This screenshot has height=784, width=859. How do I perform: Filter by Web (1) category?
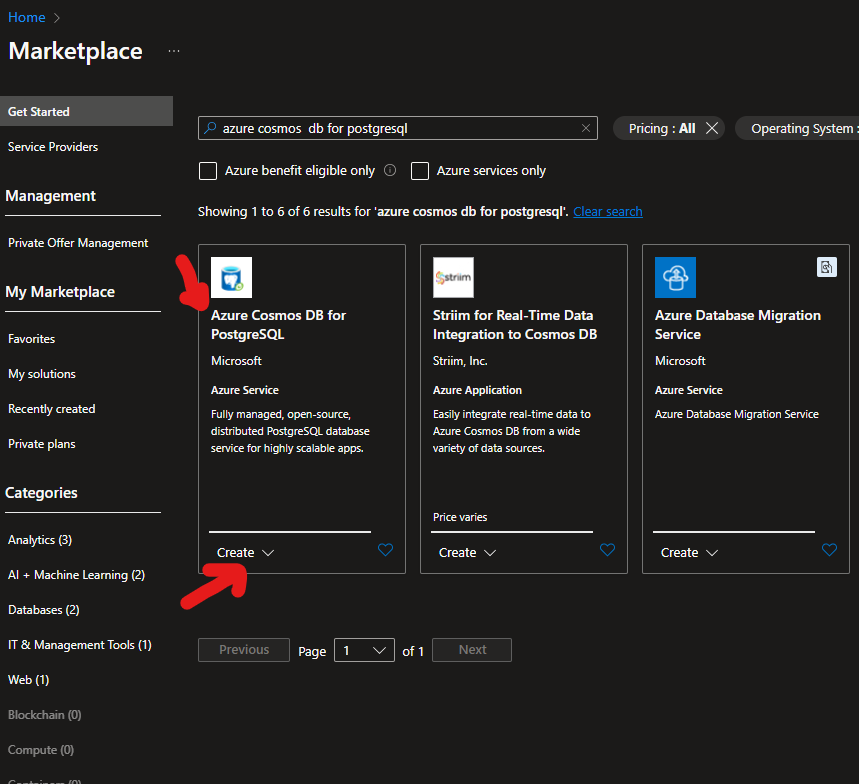pyautogui.click(x=28, y=680)
